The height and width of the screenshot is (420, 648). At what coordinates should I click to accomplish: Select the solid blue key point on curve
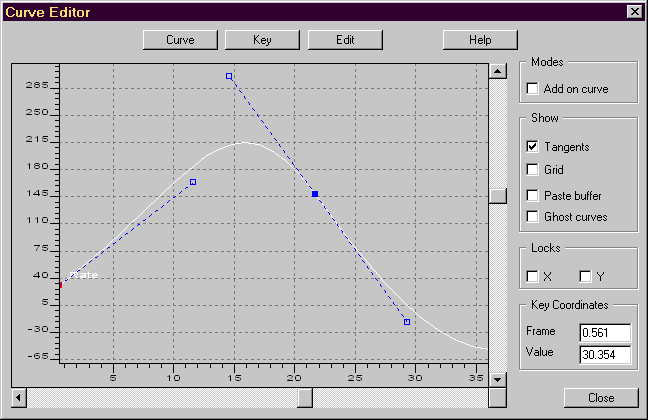tap(315, 194)
